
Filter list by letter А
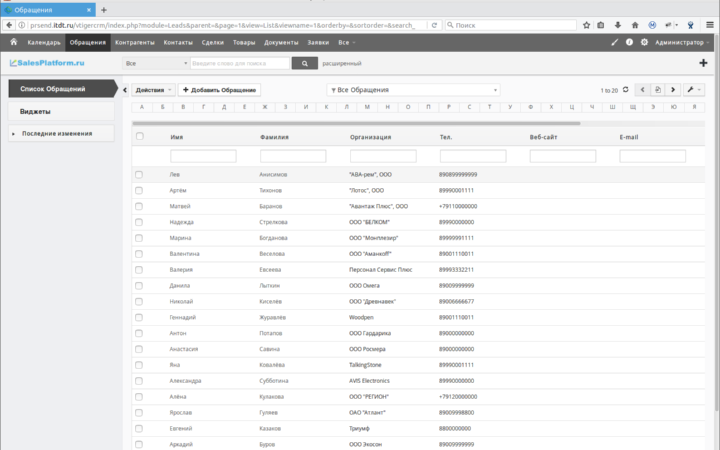142,107
